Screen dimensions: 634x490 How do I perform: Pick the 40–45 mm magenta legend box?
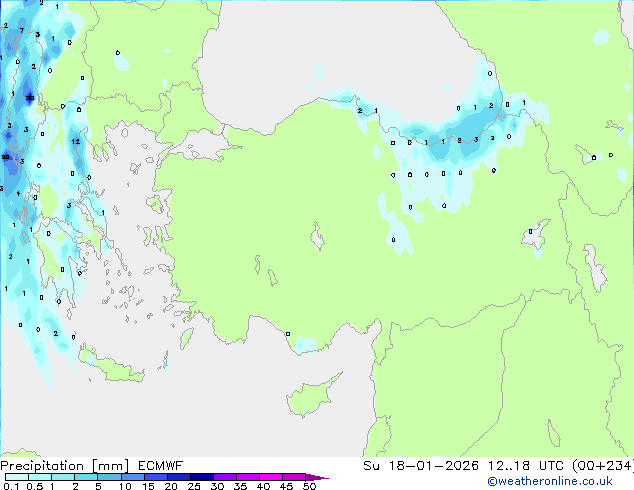[x=271, y=477]
